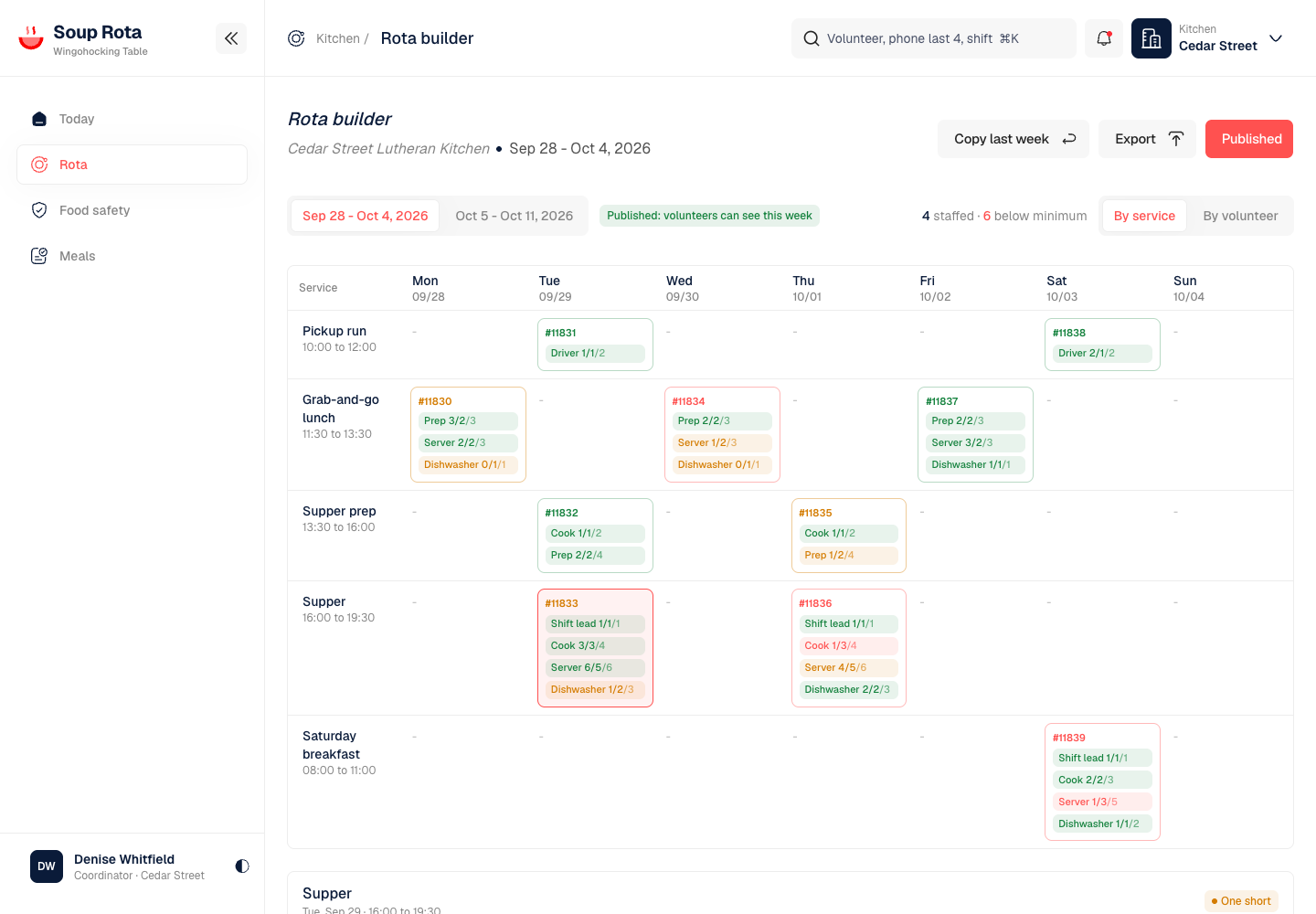1316x914 pixels.
Task: Click the Published button
Action: coord(1249,139)
